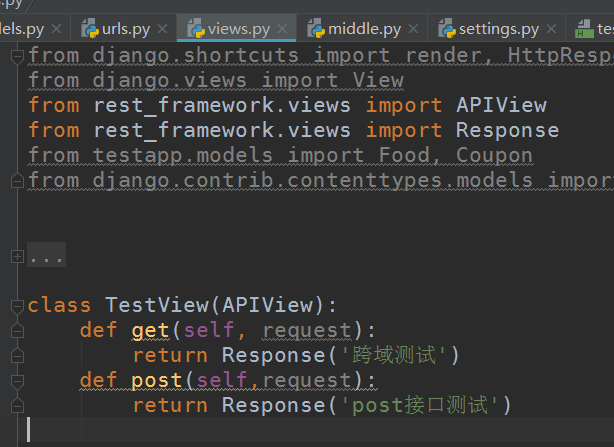This screenshot has width=614, height=447.
Task: Close the views.py editor tab
Action: click(283, 29)
